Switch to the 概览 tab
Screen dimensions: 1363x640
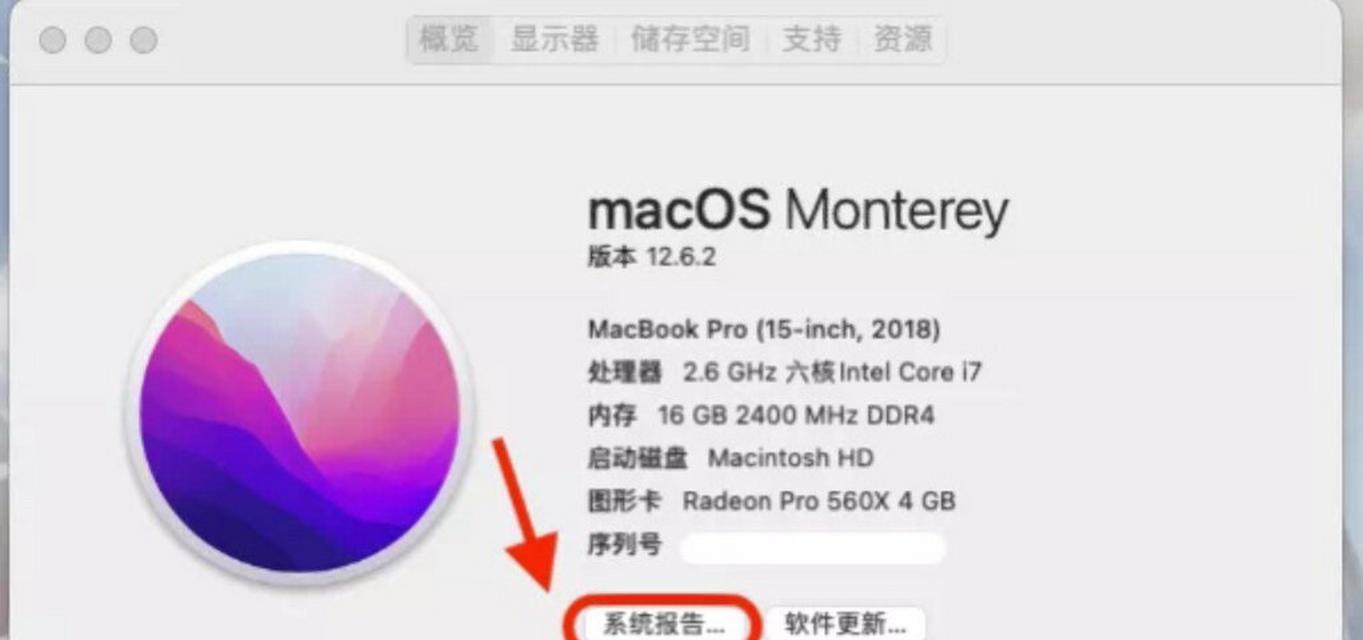point(449,40)
